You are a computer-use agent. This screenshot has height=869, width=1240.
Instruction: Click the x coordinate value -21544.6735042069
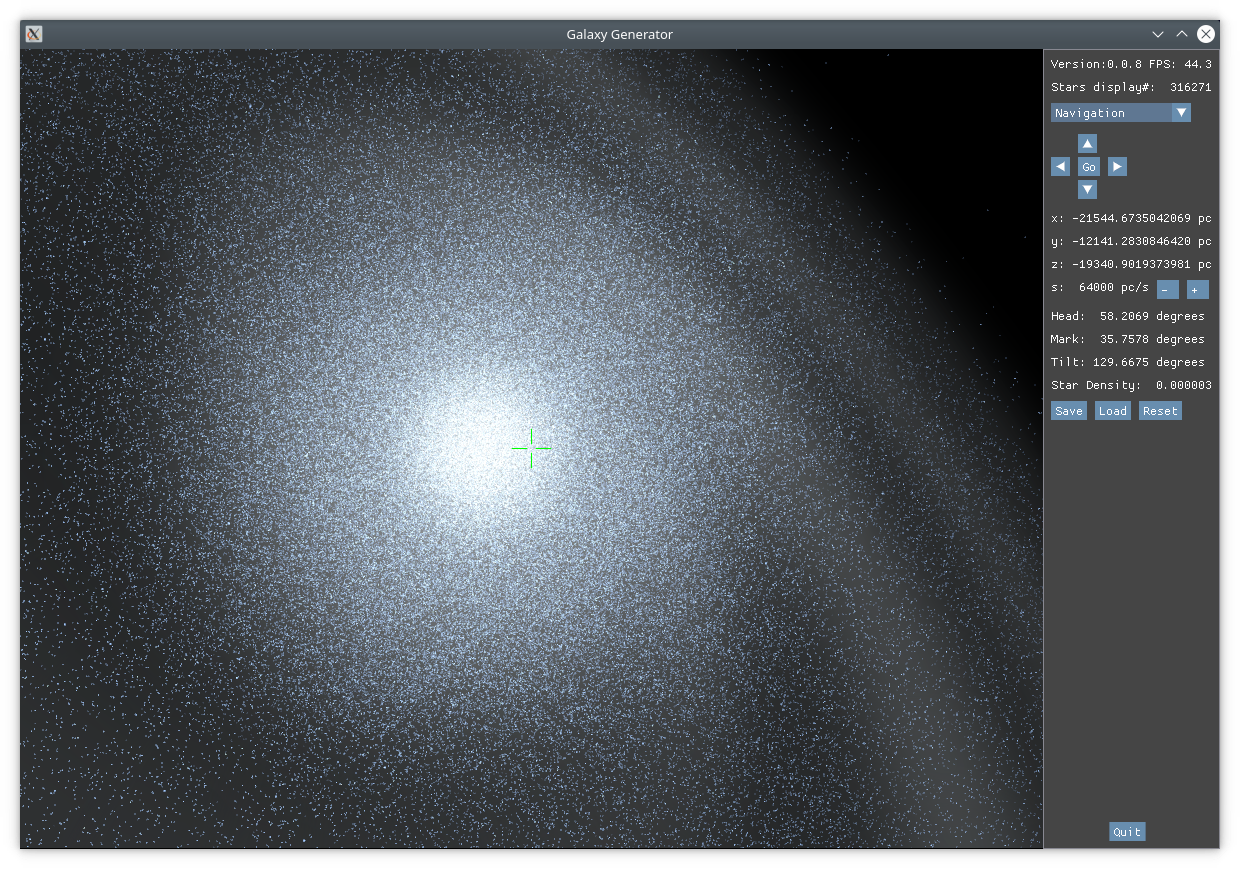pyautogui.click(x=1131, y=218)
